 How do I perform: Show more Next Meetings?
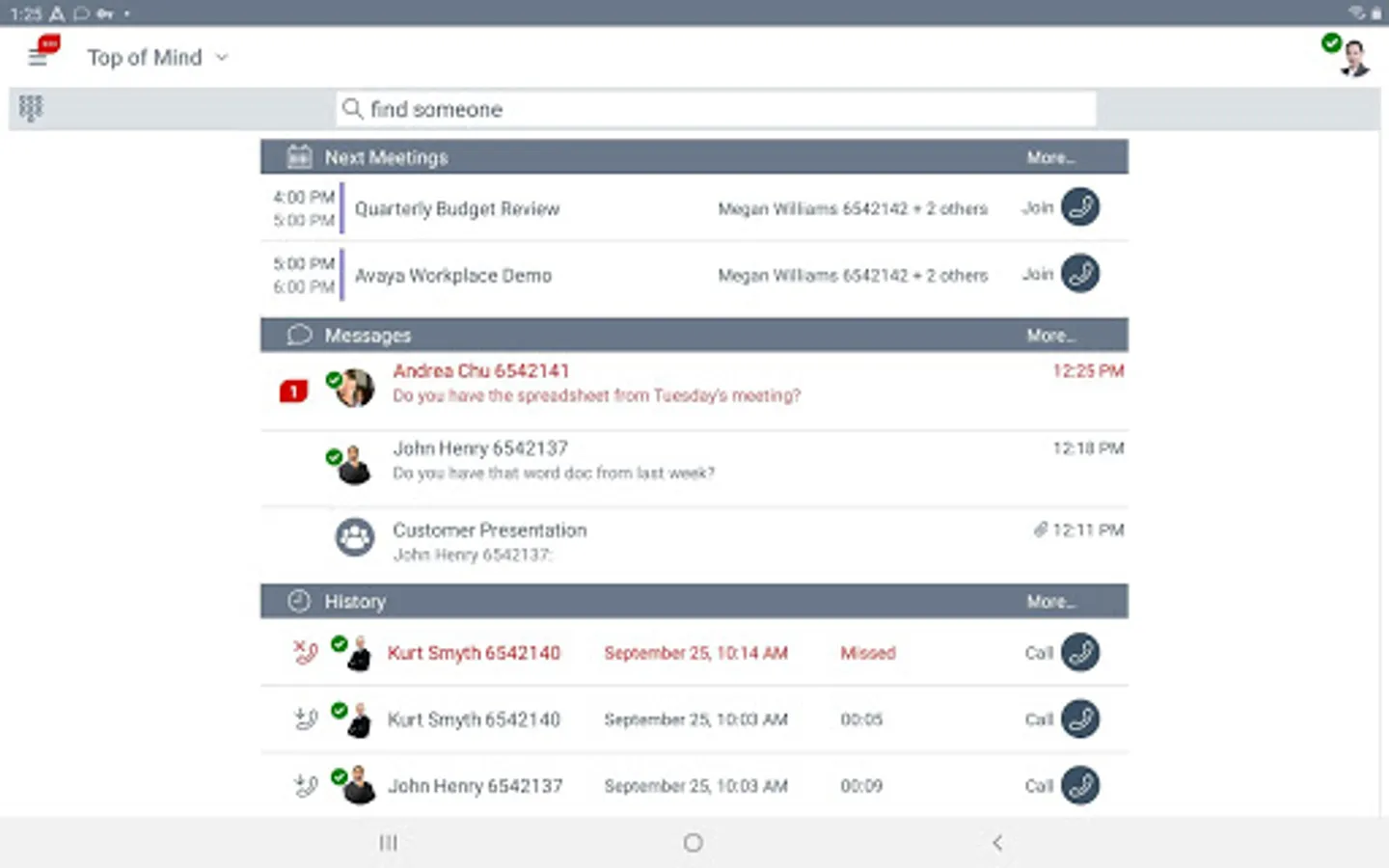tap(1051, 157)
